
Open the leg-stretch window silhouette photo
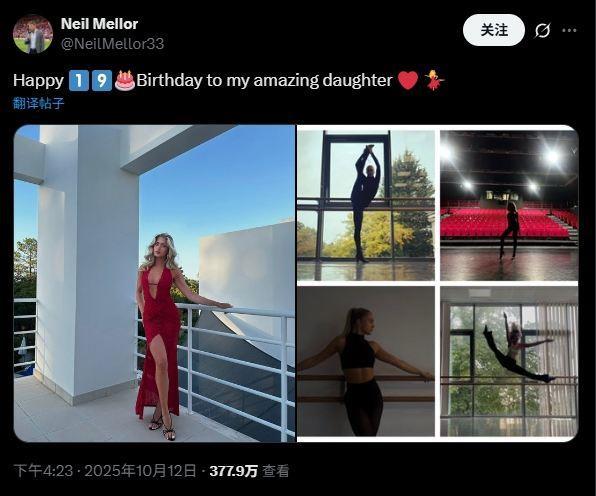366,205
